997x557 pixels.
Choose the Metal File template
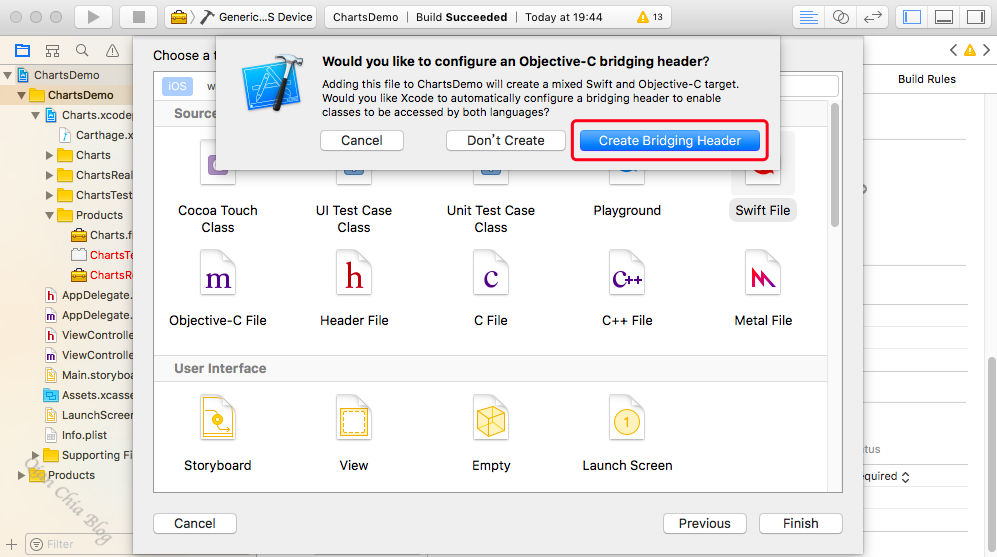tap(762, 289)
